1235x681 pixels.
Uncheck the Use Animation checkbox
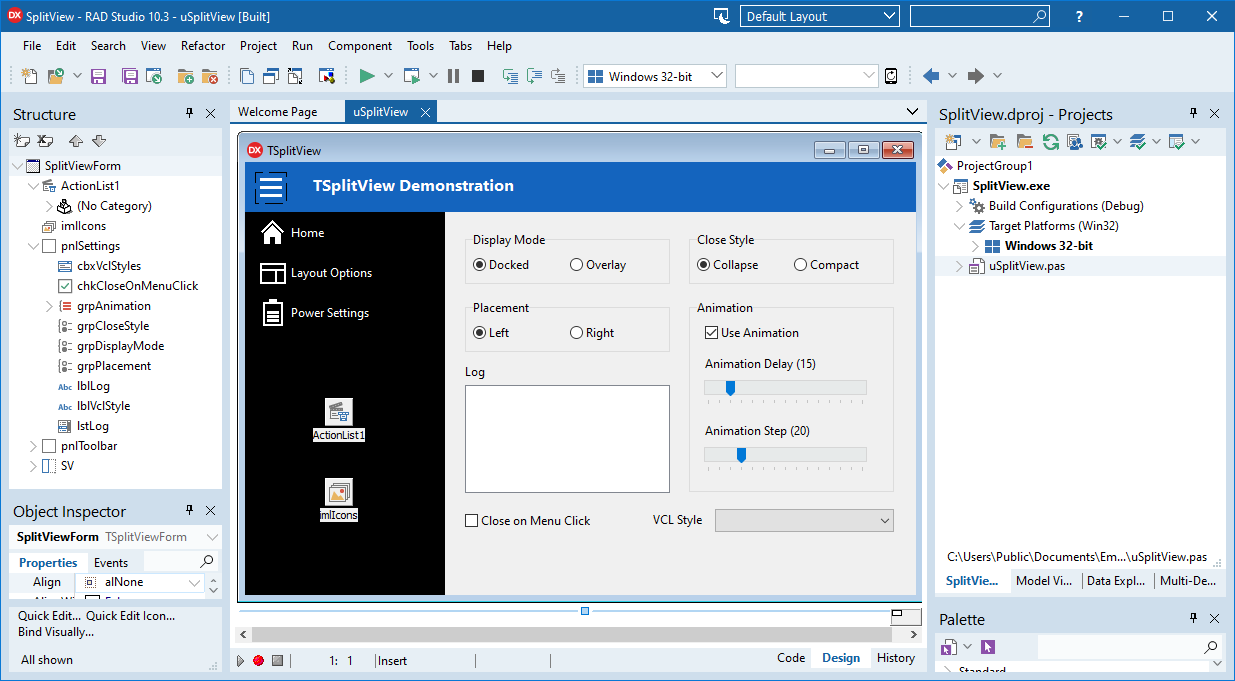[x=712, y=333]
